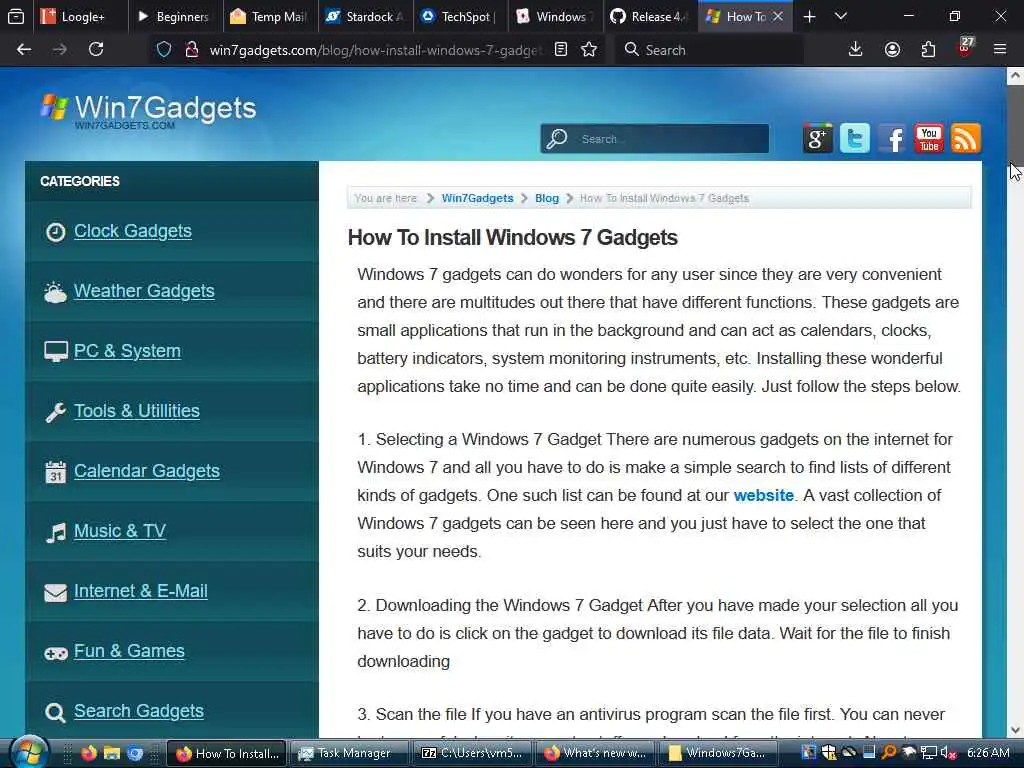
Task: Click the address bar URL
Action: [x=376, y=50]
